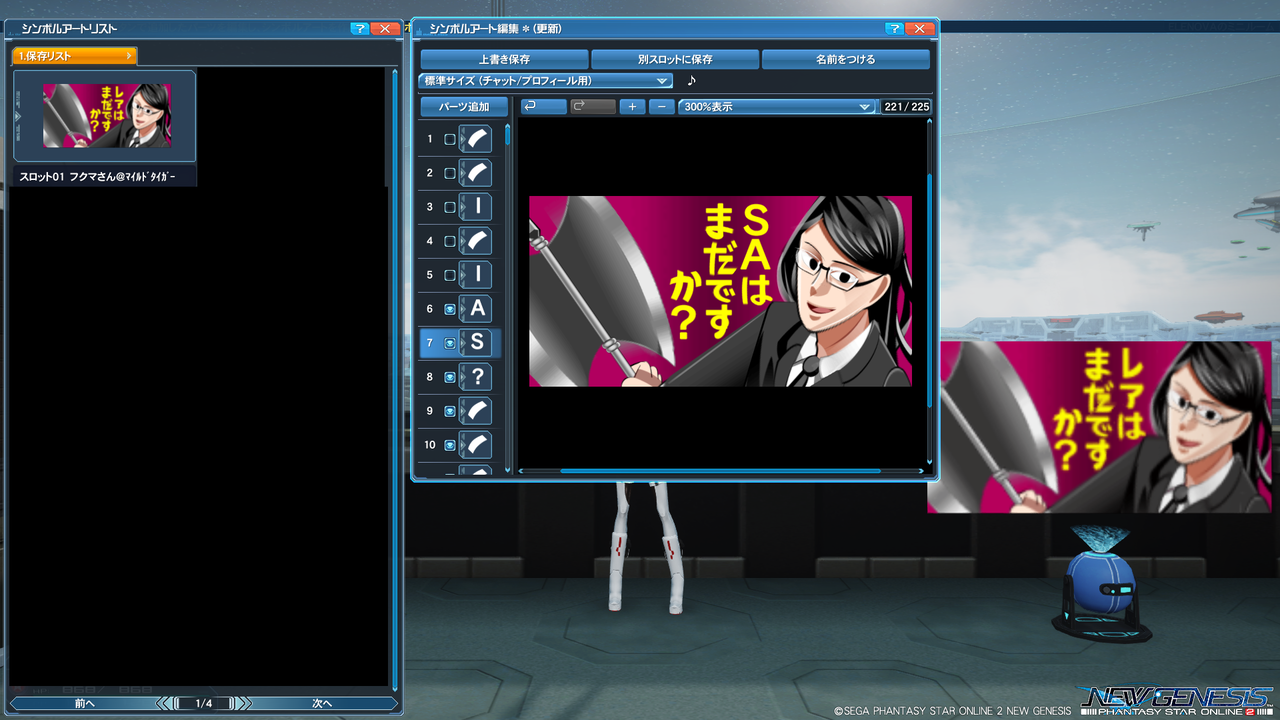The image size is (1280, 720).
Task: Zoom out with the minus button
Action: click(x=661, y=106)
